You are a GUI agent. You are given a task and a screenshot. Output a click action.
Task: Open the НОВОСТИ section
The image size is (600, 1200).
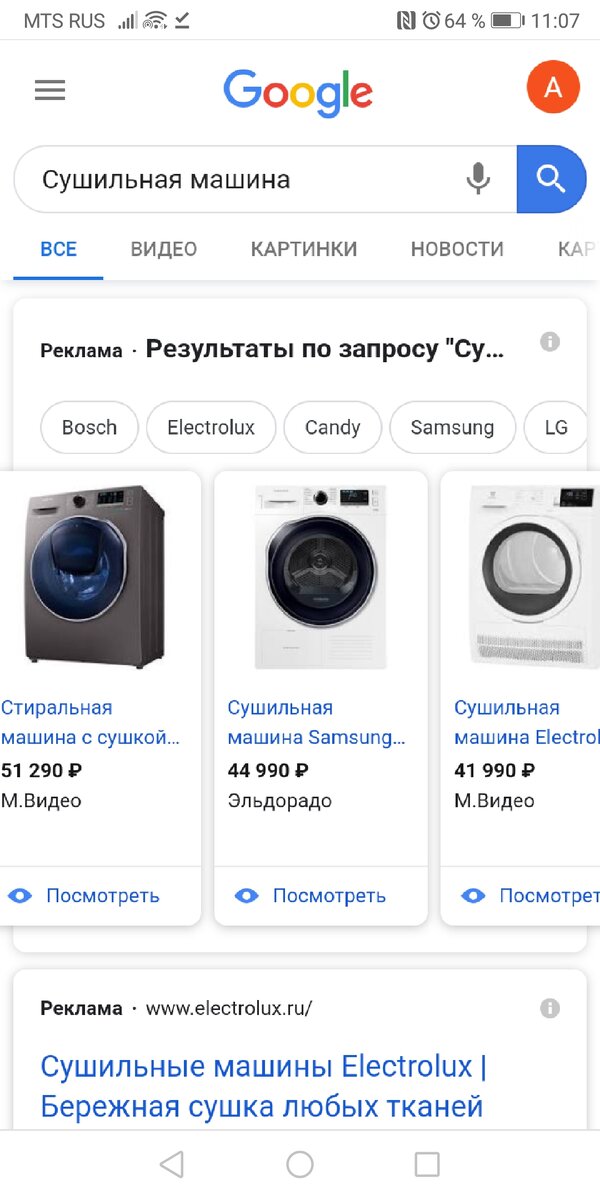coord(456,249)
